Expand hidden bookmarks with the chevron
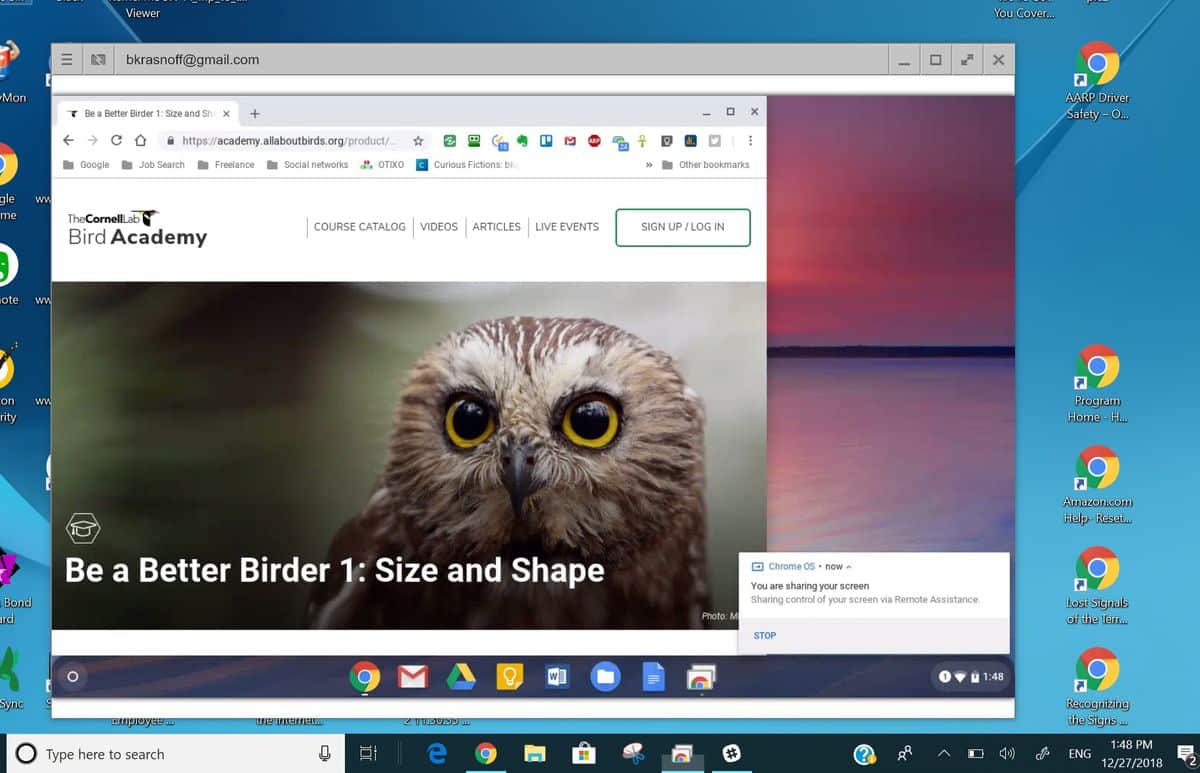The height and width of the screenshot is (773, 1200). pos(651,164)
